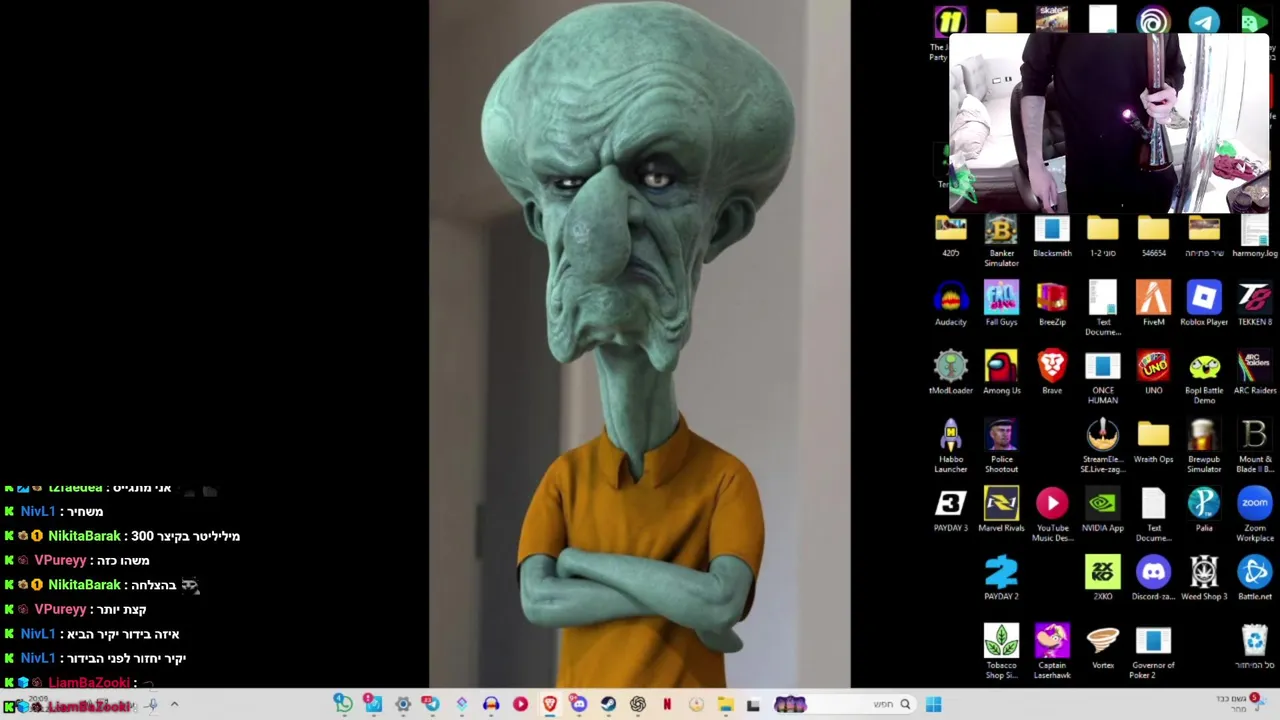Open the Mount & Blade II shortcut
Image resolution: width=1280 pixels, height=720 pixels.
1255,446
